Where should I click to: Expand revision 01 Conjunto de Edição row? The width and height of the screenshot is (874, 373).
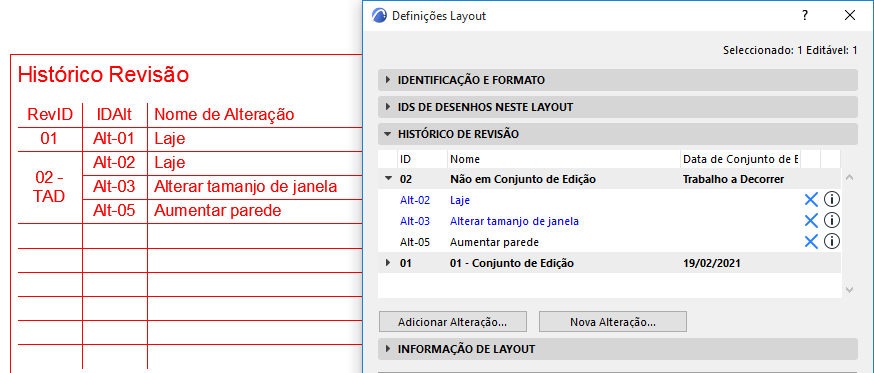388,263
